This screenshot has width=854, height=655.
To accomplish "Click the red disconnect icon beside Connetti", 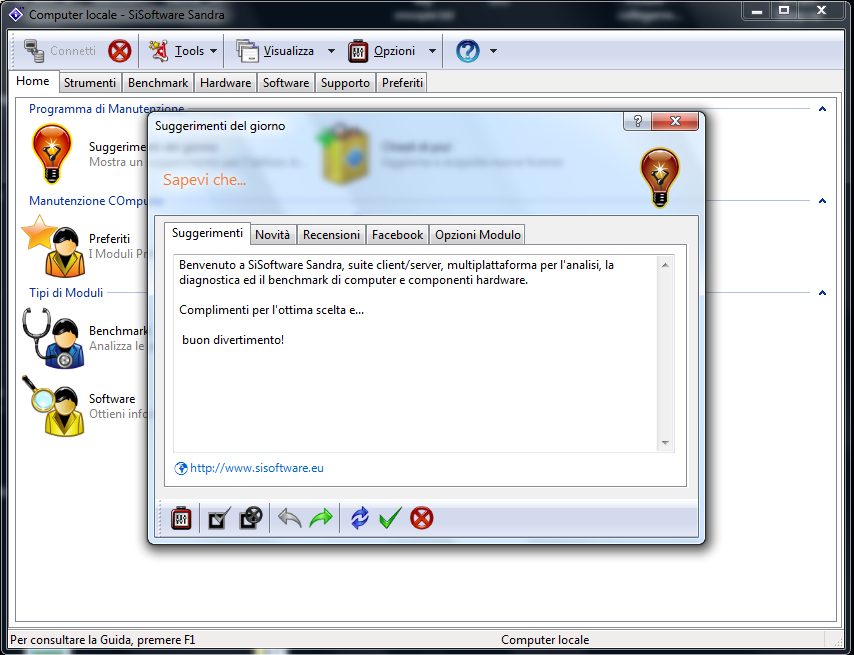I will click(119, 51).
